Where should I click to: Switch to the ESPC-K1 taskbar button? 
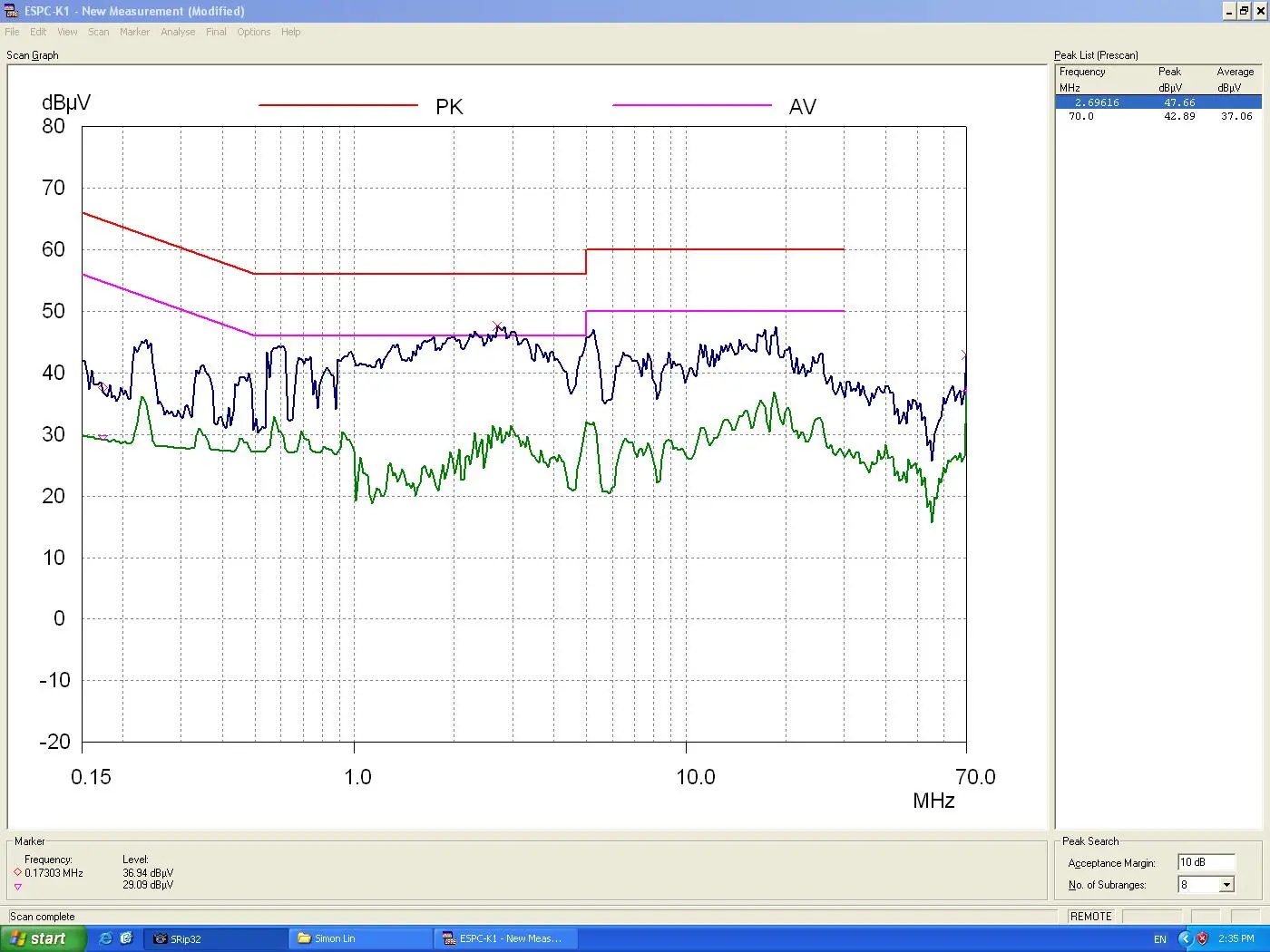[x=505, y=938]
